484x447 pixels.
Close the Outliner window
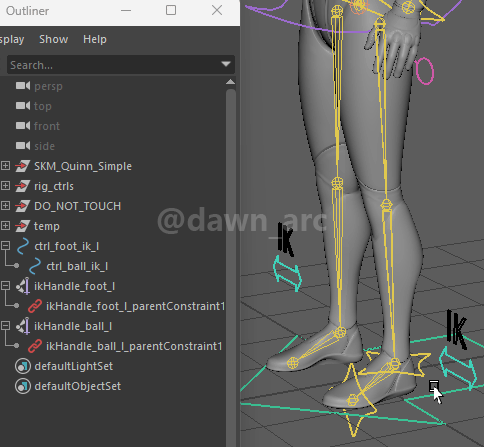click(217, 10)
